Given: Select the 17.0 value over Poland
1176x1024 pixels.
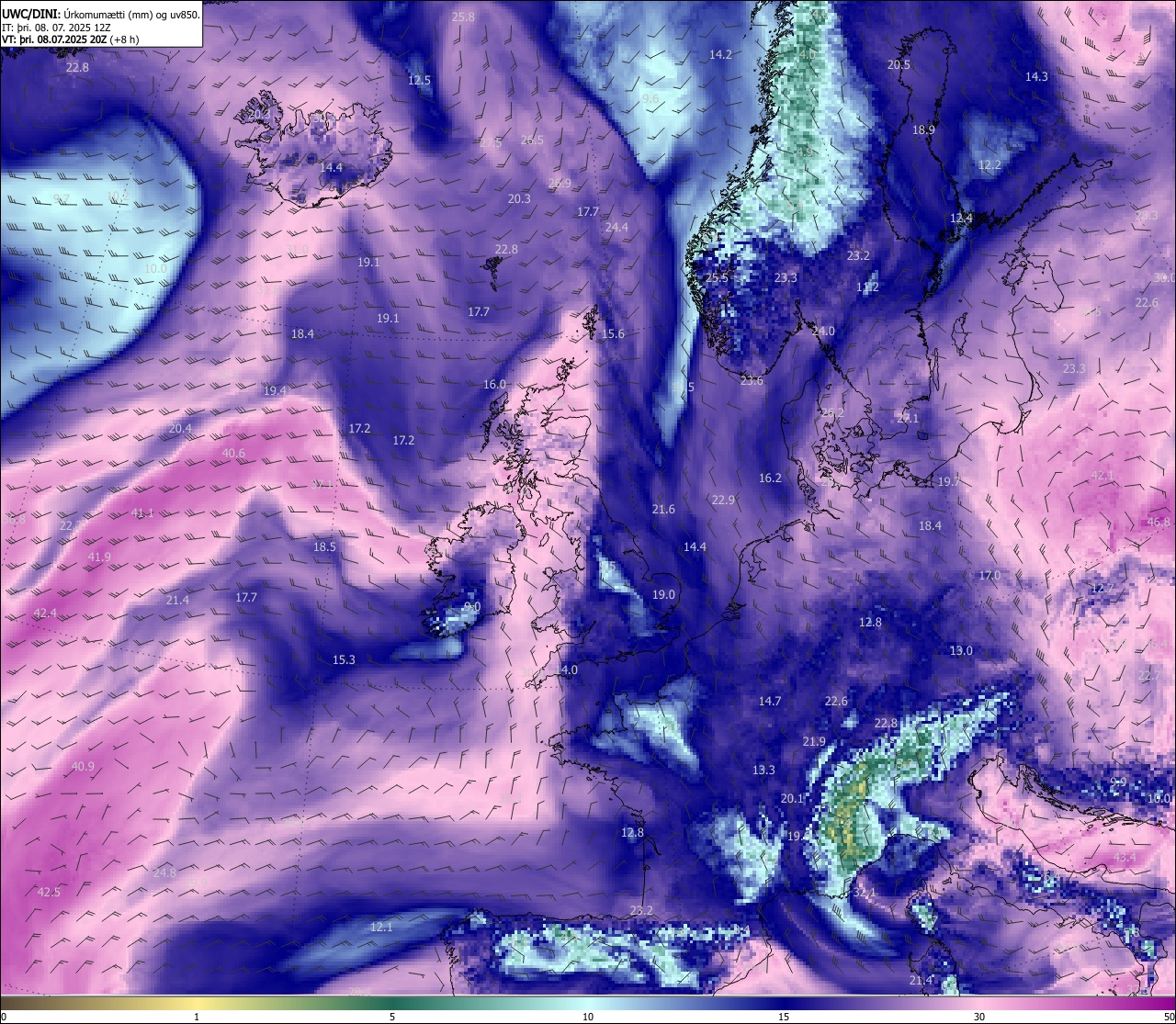Looking at the screenshot, I should (x=989, y=575).
